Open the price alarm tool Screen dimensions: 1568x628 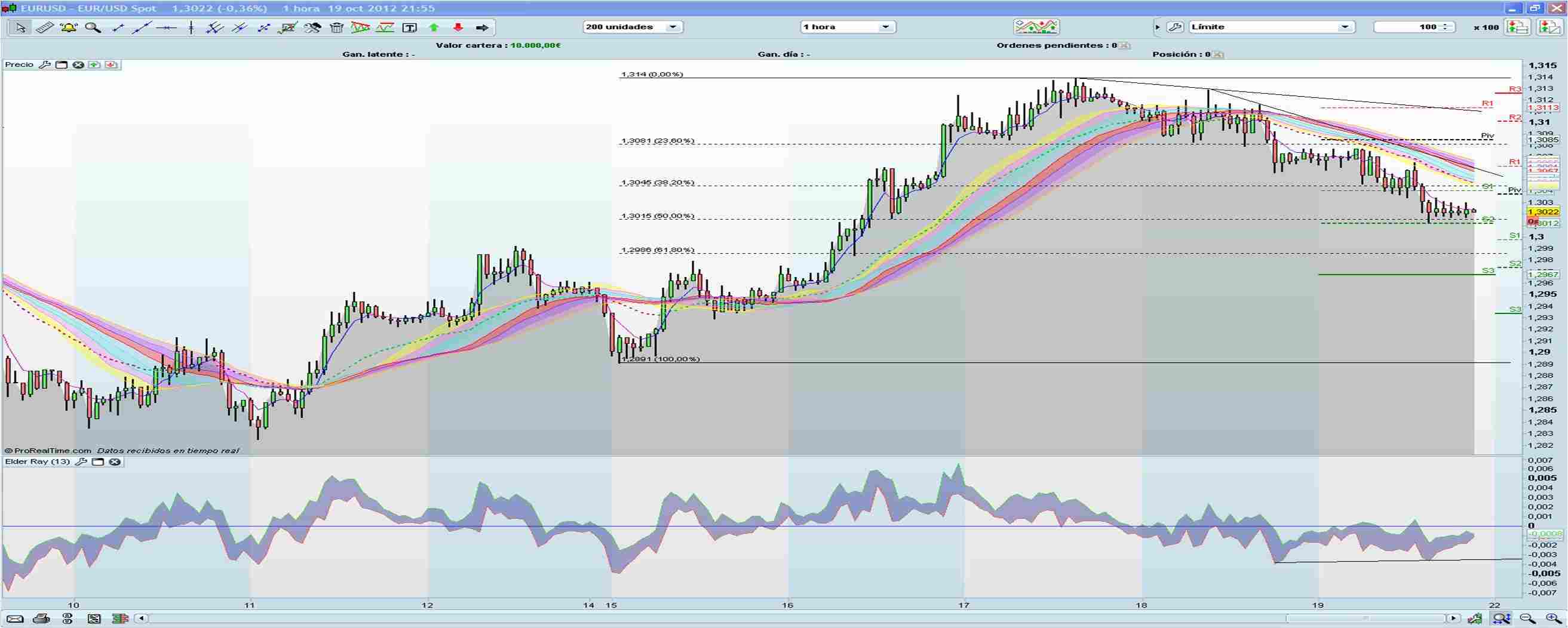click(x=68, y=27)
